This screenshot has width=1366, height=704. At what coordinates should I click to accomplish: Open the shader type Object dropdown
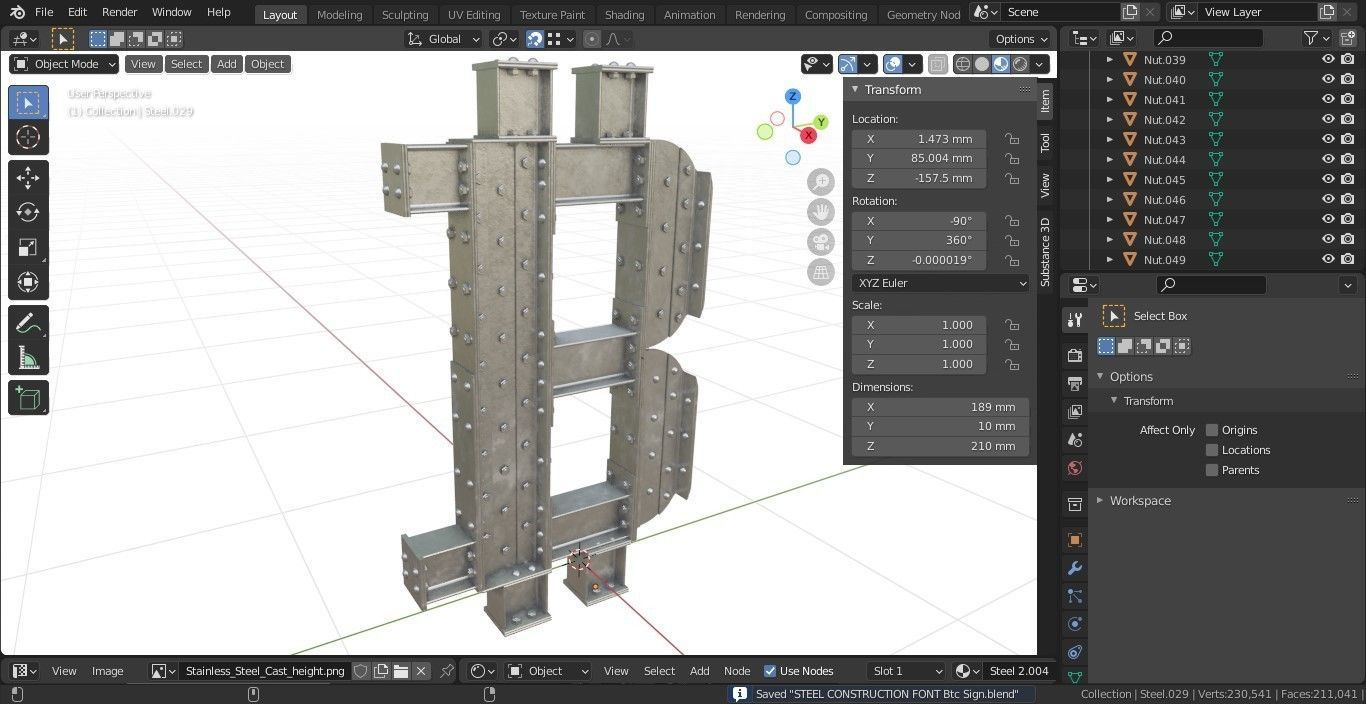point(550,671)
